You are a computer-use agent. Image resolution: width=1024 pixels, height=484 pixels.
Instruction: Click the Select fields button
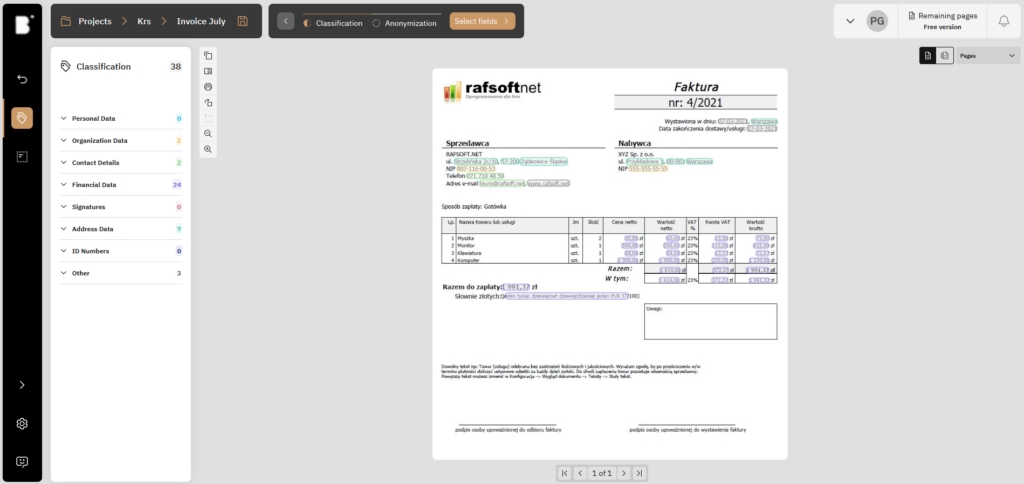[x=481, y=21]
